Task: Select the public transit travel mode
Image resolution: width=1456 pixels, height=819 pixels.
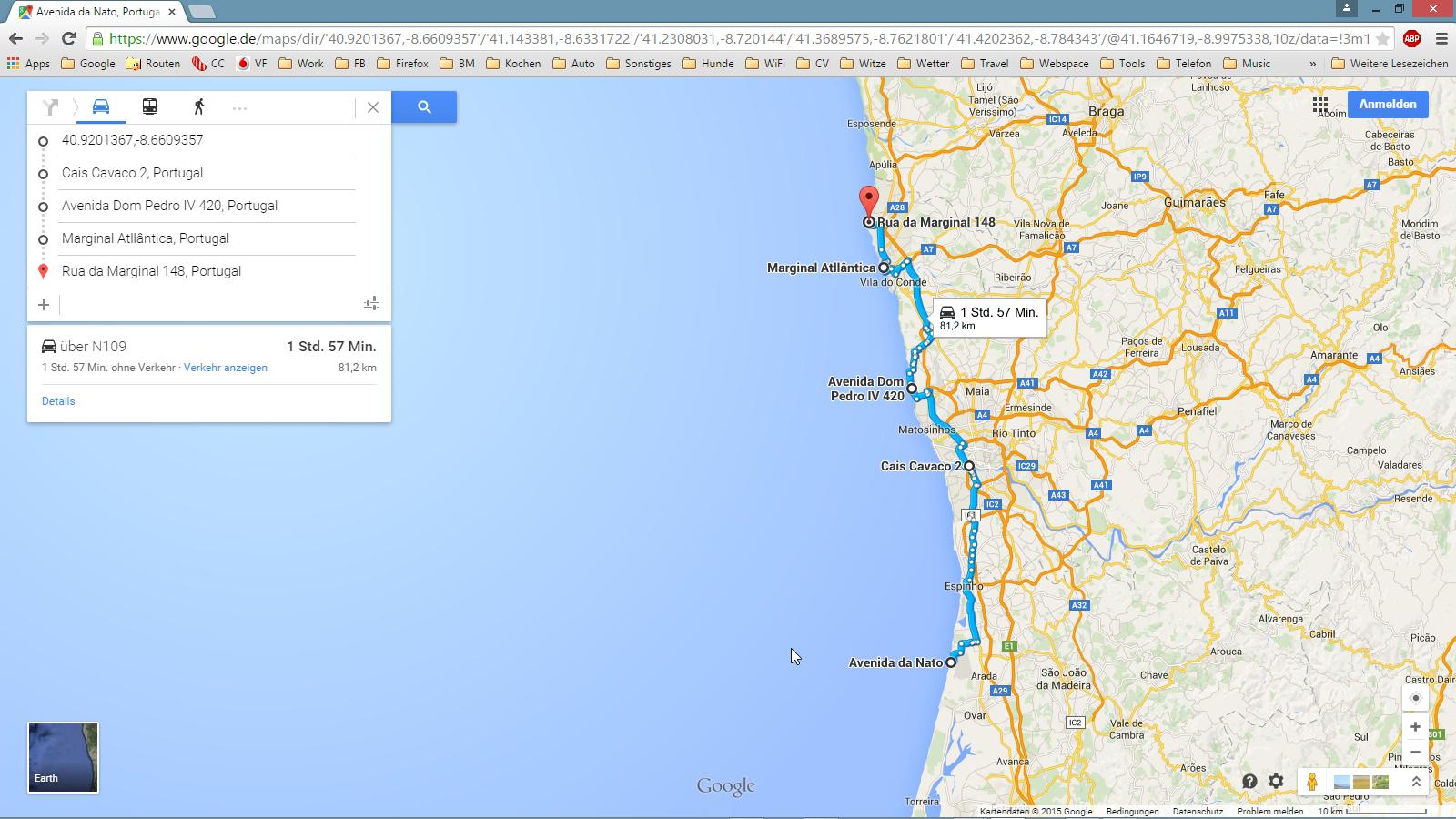Action: tap(149, 107)
